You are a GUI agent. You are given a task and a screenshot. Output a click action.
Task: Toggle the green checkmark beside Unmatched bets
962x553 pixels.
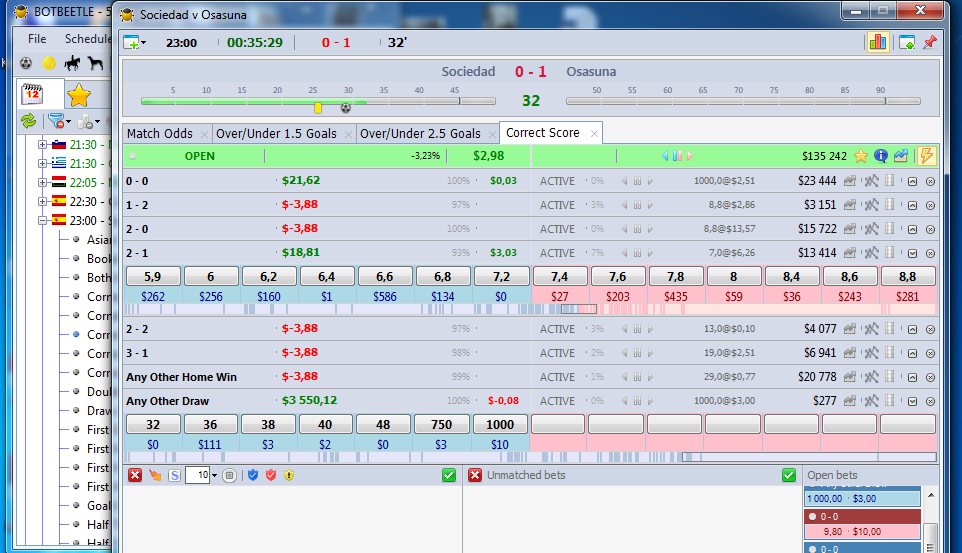pos(789,475)
